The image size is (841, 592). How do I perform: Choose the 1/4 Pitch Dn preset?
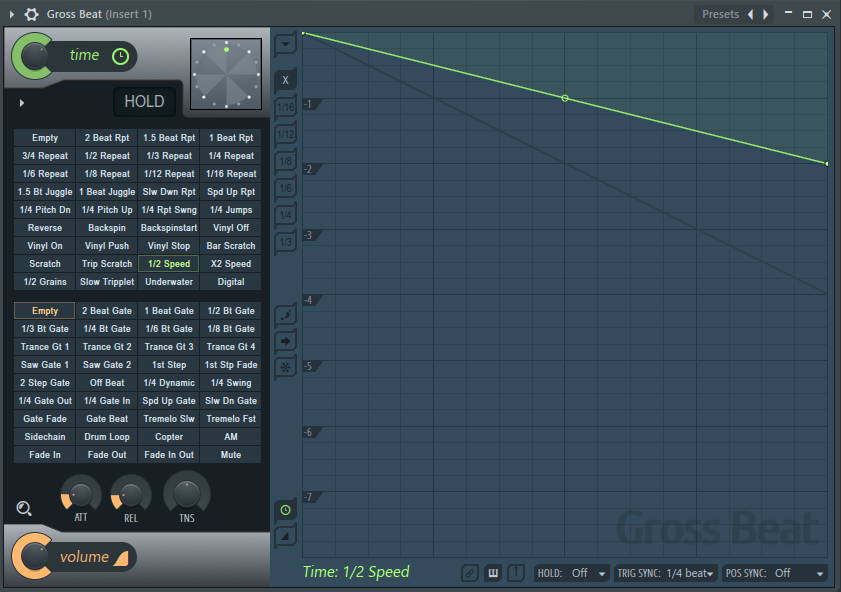tap(45, 210)
